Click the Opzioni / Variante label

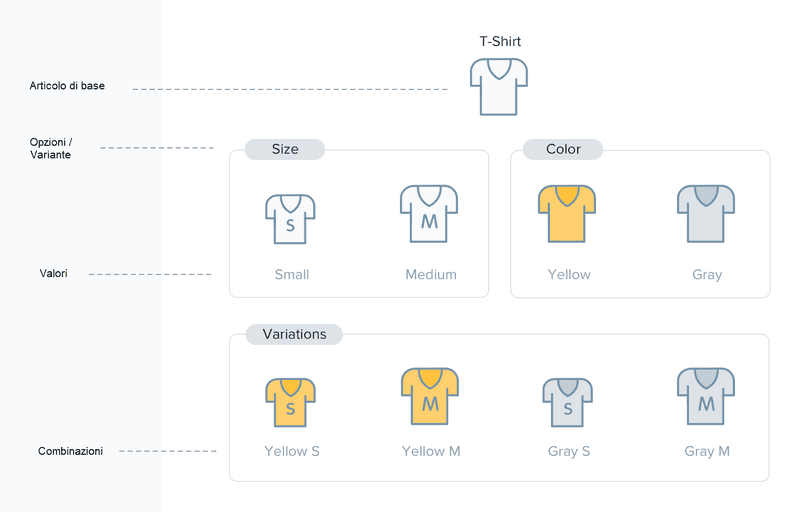(x=51, y=148)
